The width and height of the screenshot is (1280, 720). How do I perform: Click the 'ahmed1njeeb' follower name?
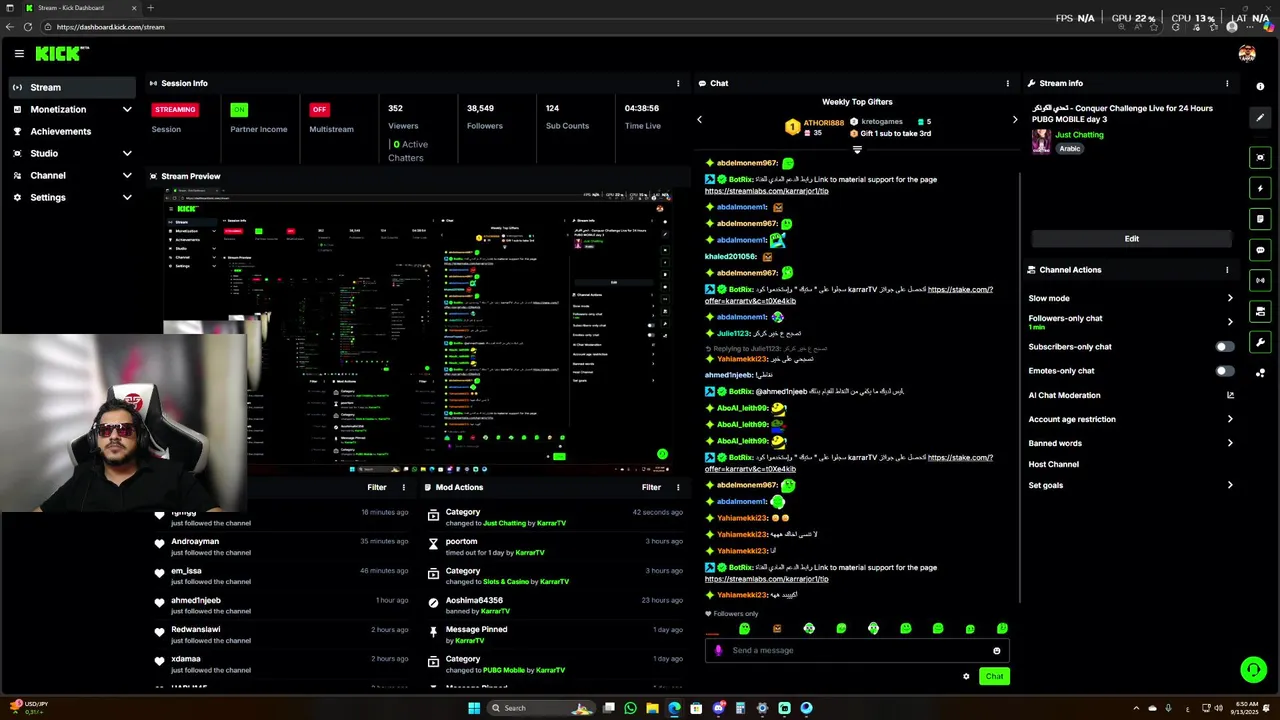coord(196,601)
